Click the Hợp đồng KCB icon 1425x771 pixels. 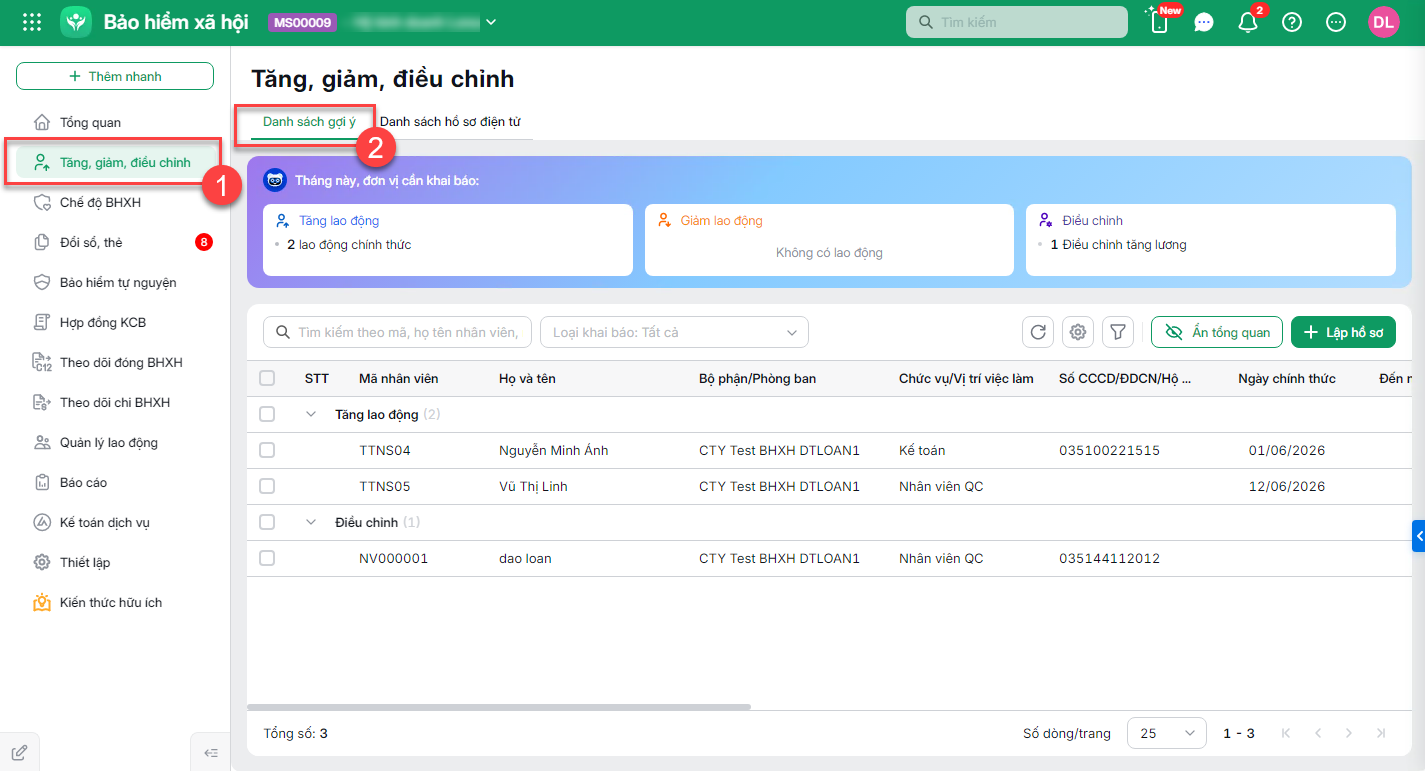pos(42,322)
